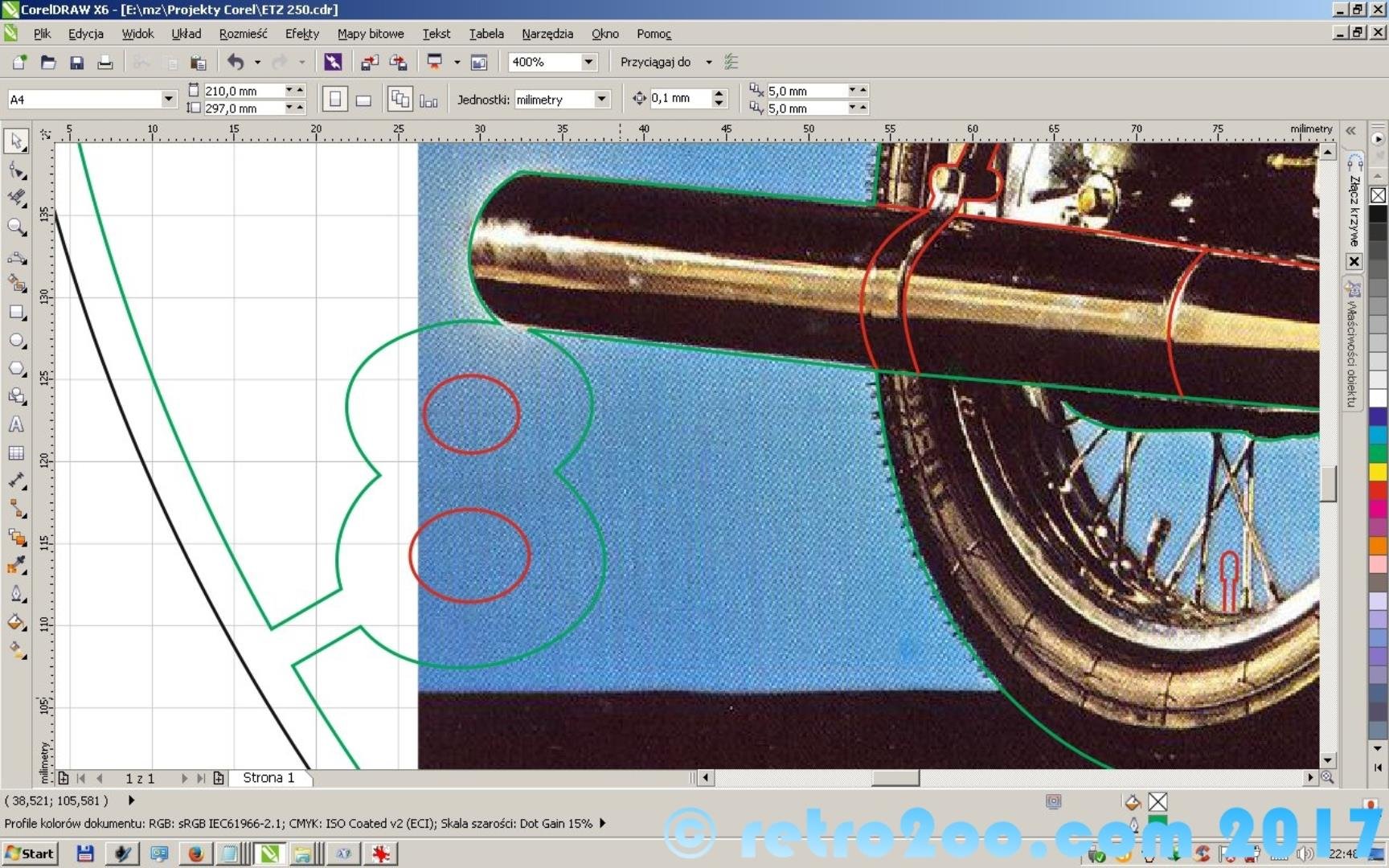Switch page to portrait orientation
The height and width of the screenshot is (868, 1389).
(x=335, y=100)
